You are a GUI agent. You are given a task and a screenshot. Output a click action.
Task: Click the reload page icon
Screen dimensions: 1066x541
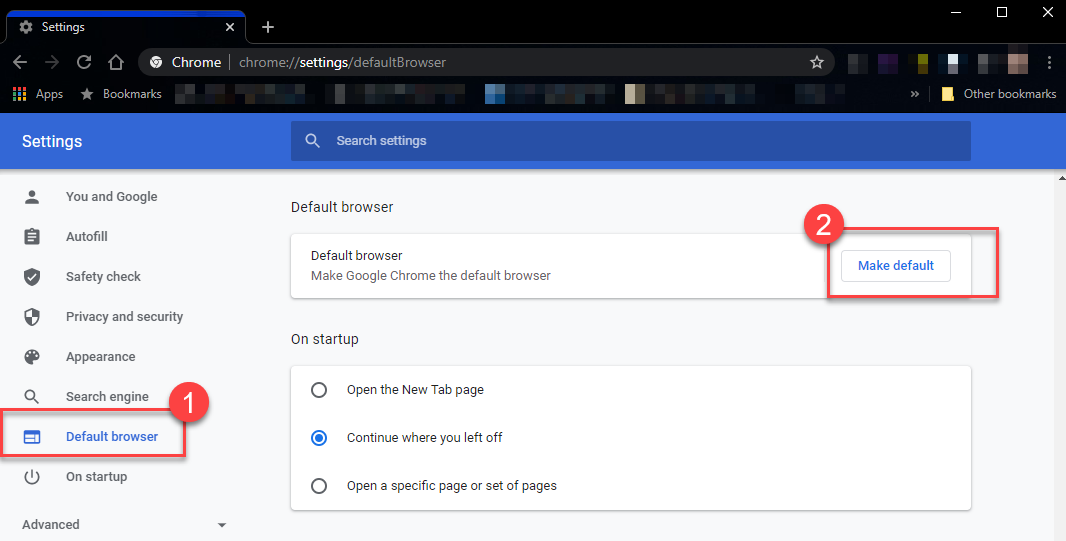click(84, 62)
